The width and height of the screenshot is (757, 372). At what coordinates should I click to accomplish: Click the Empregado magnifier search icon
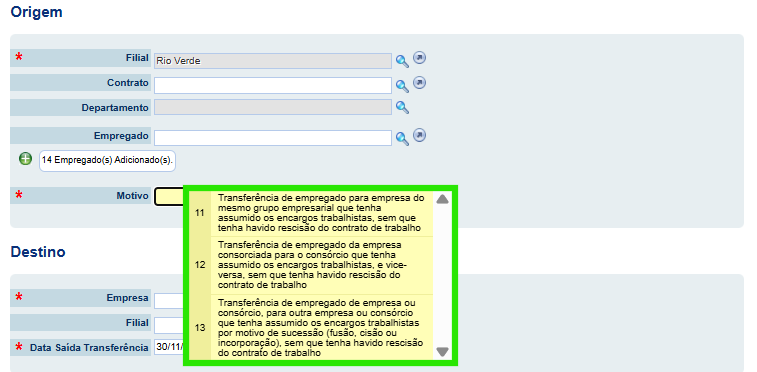(x=402, y=138)
